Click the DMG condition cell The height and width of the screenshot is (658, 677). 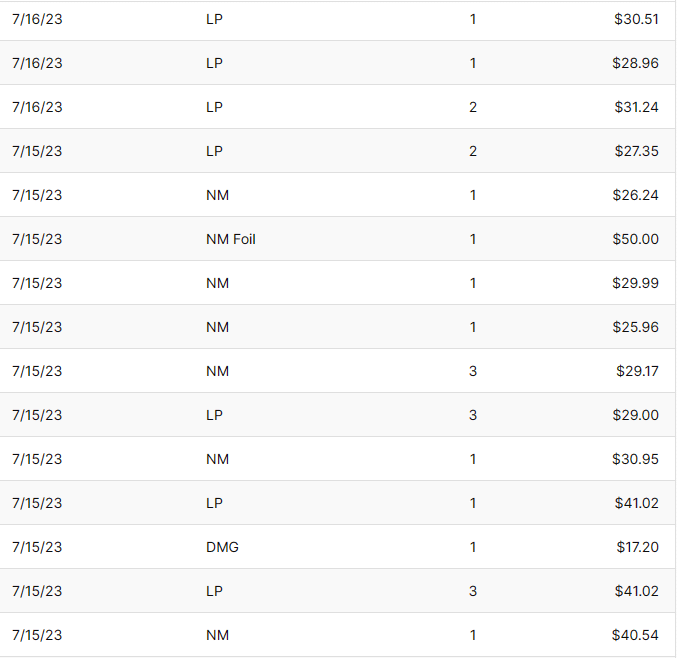pyautogui.click(x=222, y=547)
